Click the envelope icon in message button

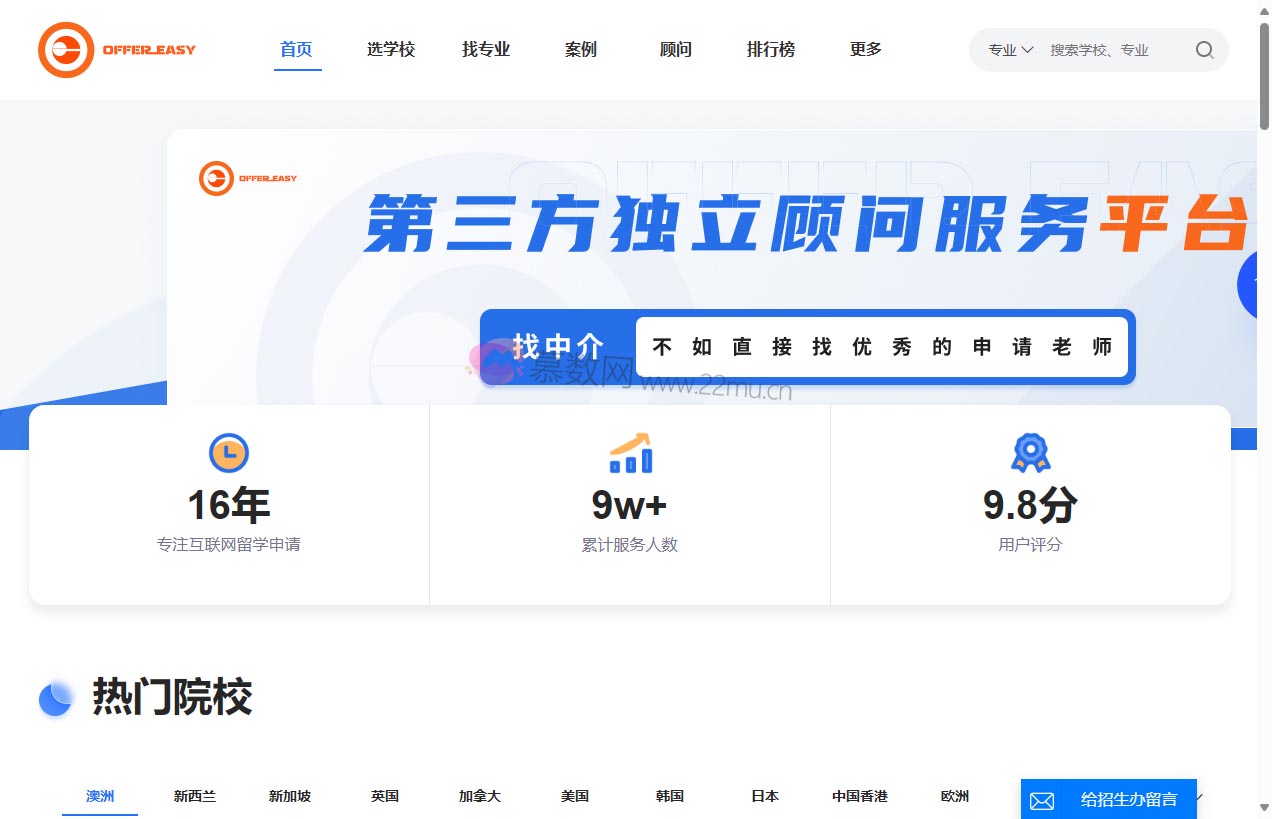pyautogui.click(x=1042, y=801)
